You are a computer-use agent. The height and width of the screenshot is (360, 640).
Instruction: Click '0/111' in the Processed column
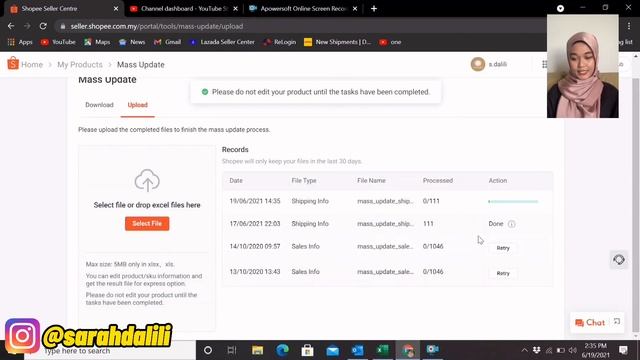tap(431, 201)
